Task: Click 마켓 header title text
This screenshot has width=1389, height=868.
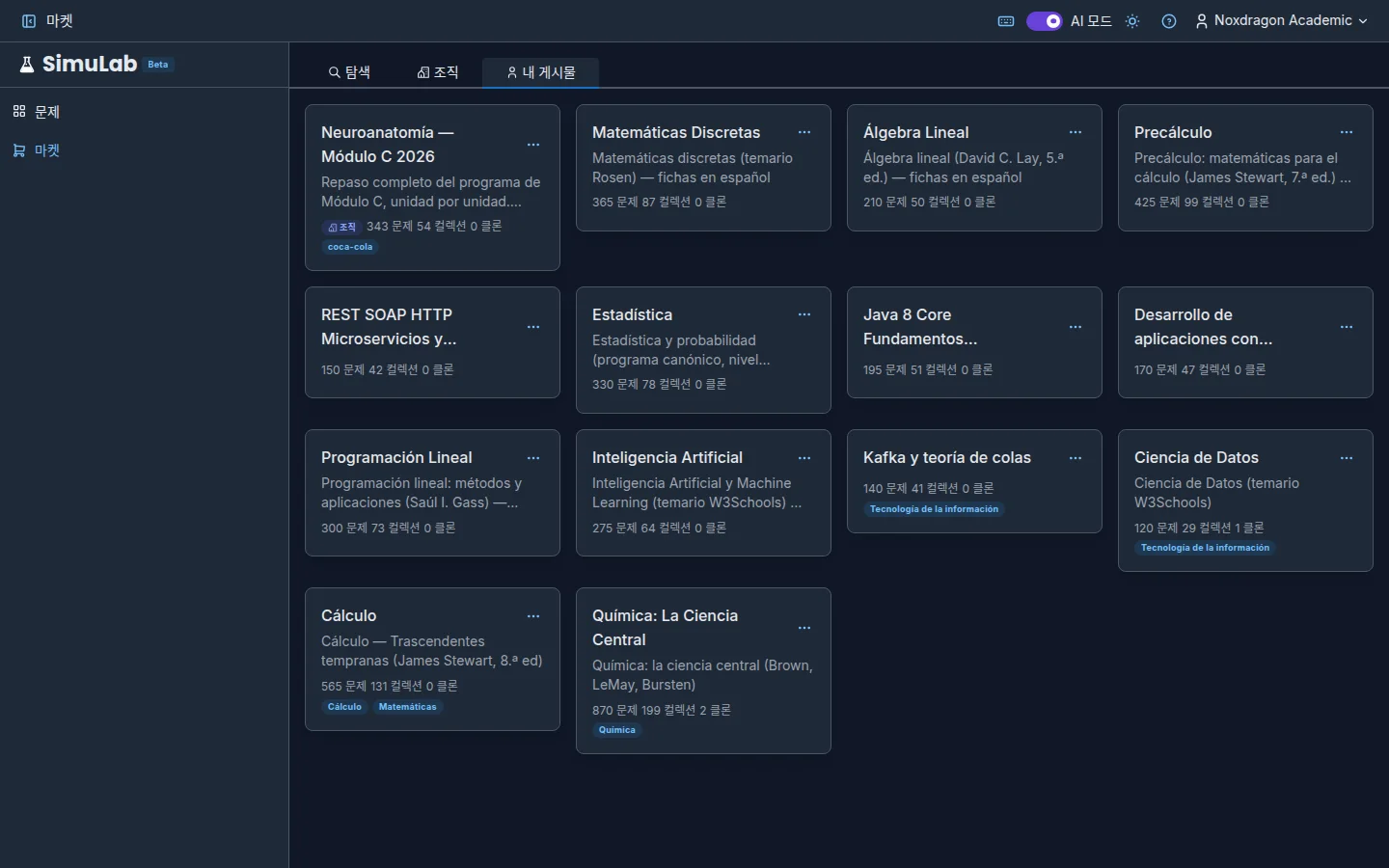Action: (x=60, y=21)
